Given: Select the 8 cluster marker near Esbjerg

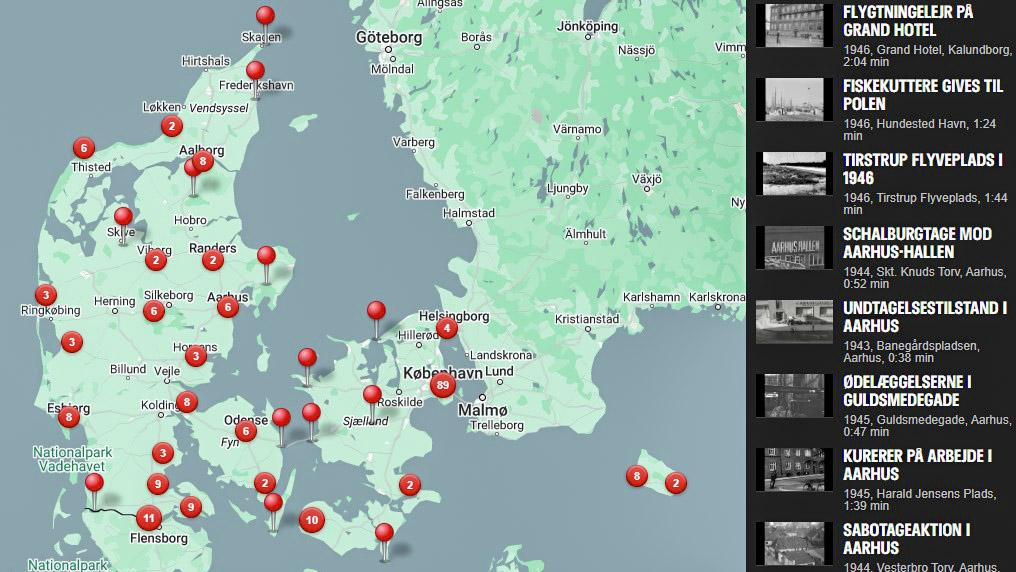Looking at the screenshot, I should (68, 417).
